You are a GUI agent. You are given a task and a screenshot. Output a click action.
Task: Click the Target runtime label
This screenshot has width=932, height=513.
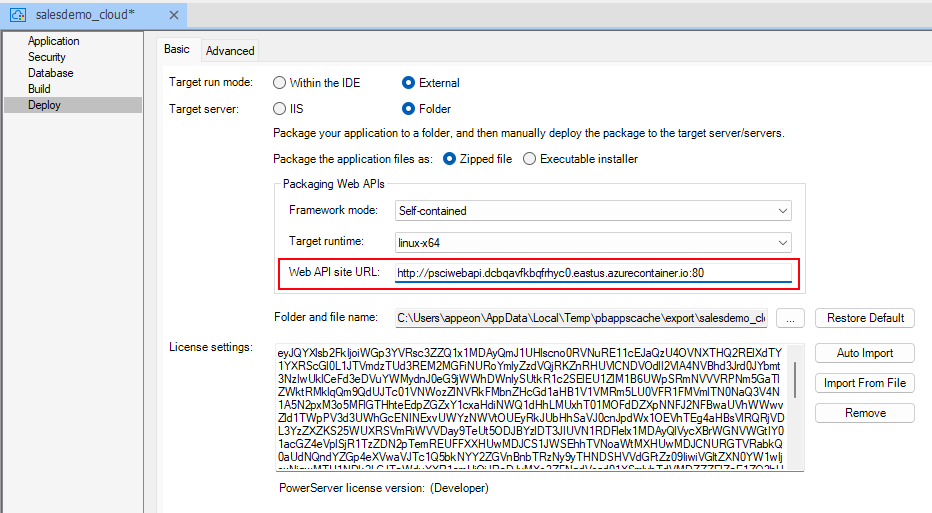(x=326, y=241)
